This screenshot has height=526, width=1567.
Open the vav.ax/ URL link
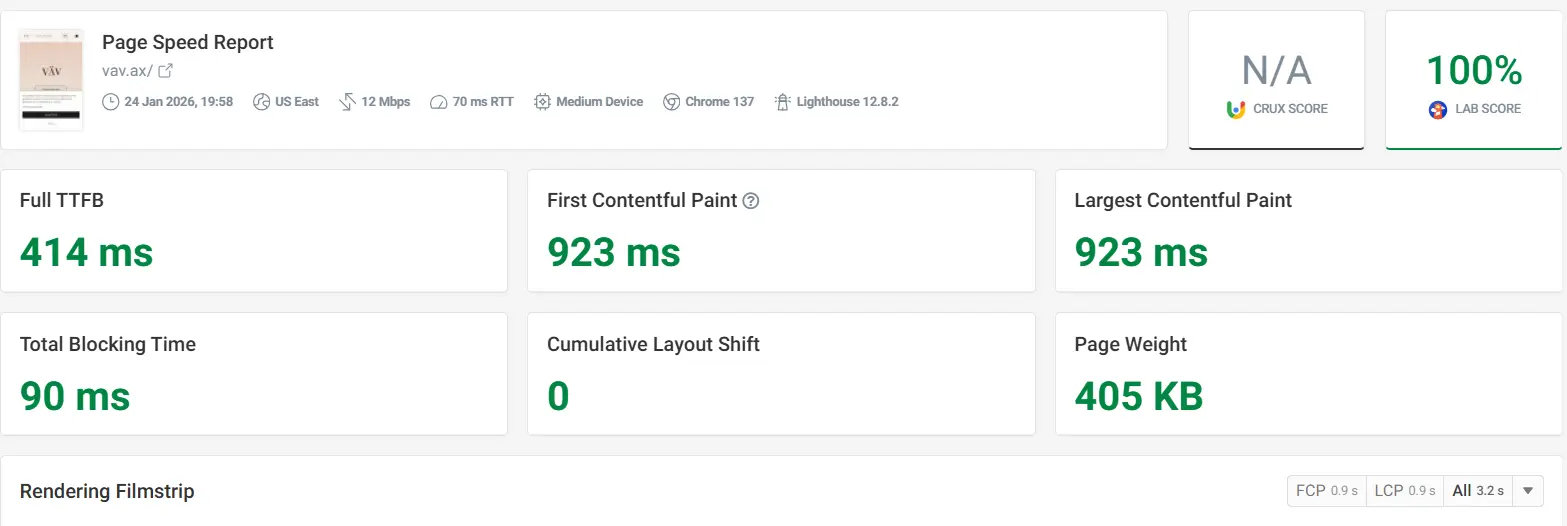click(128, 71)
